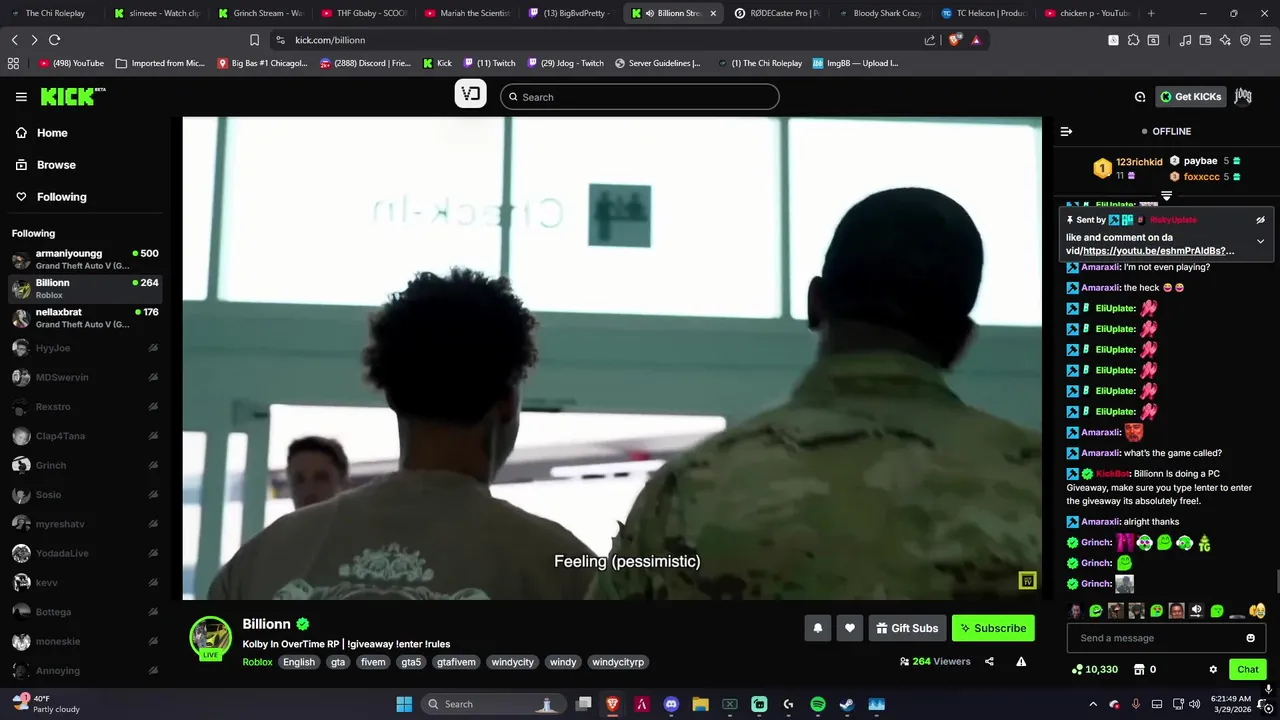Click the Windows Start button
Screen dimensions: 1280x720
[x=404, y=704]
